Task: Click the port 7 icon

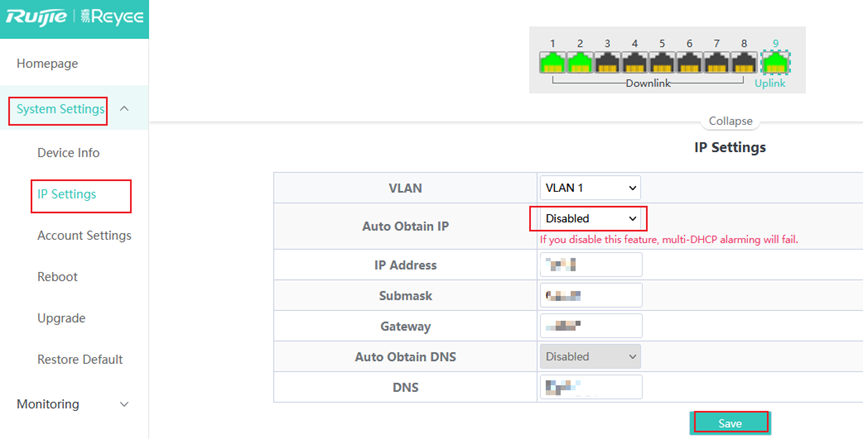Action: pyautogui.click(x=716, y=64)
